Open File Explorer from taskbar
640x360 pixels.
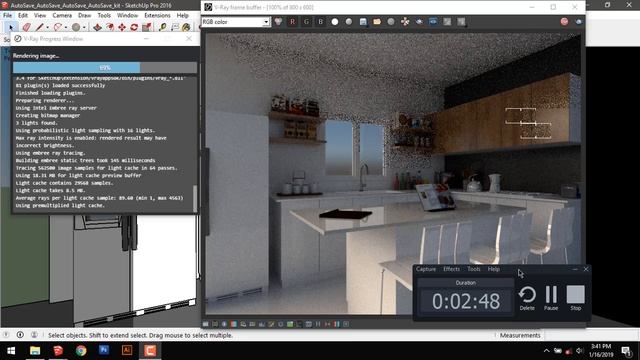point(35,351)
